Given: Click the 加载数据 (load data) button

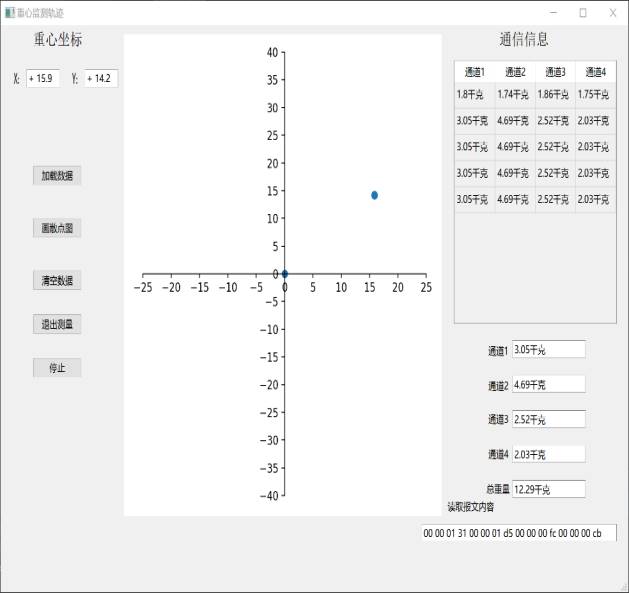Looking at the screenshot, I should 57,176.
